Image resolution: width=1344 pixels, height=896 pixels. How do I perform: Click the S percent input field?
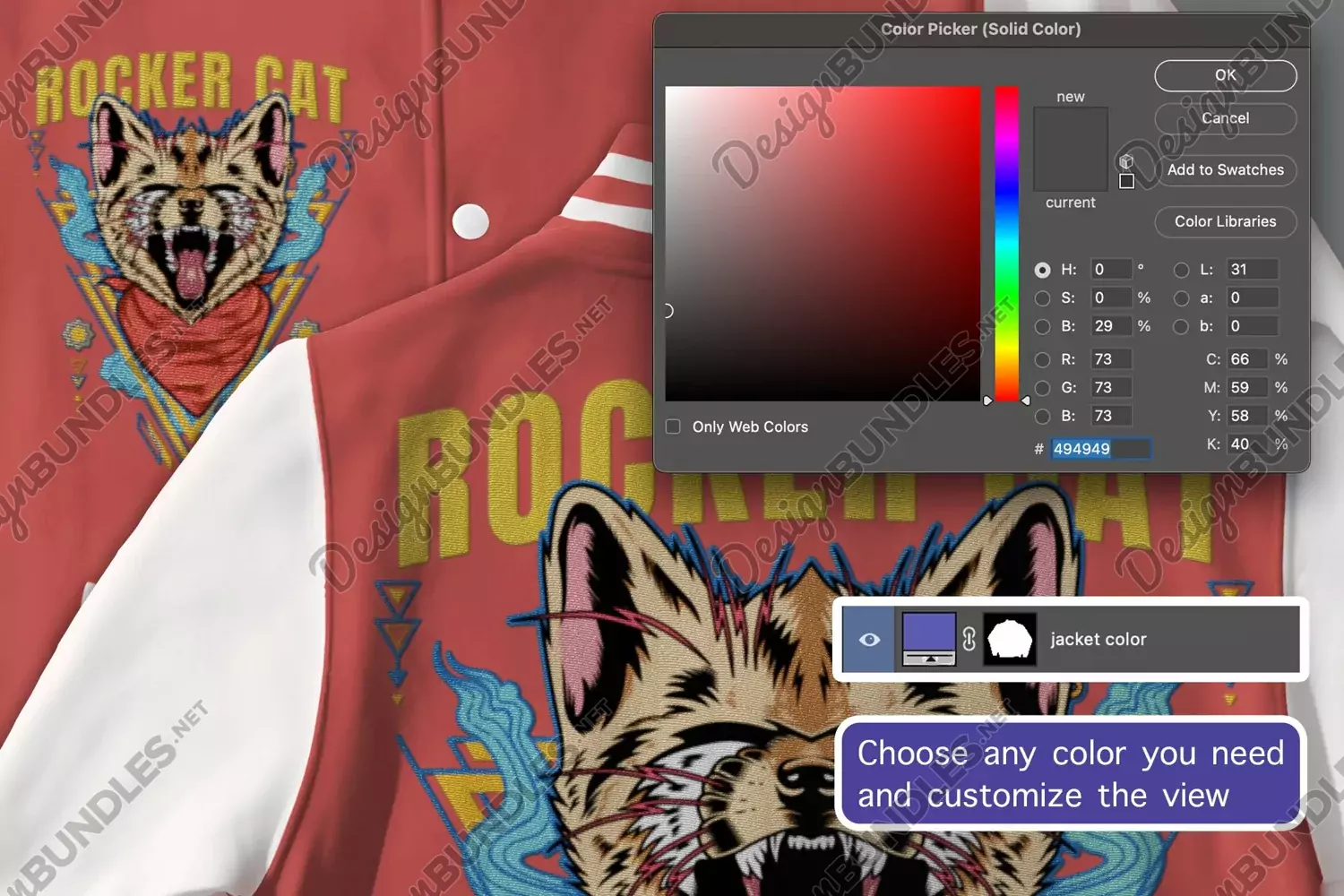pyautogui.click(x=1110, y=298)
